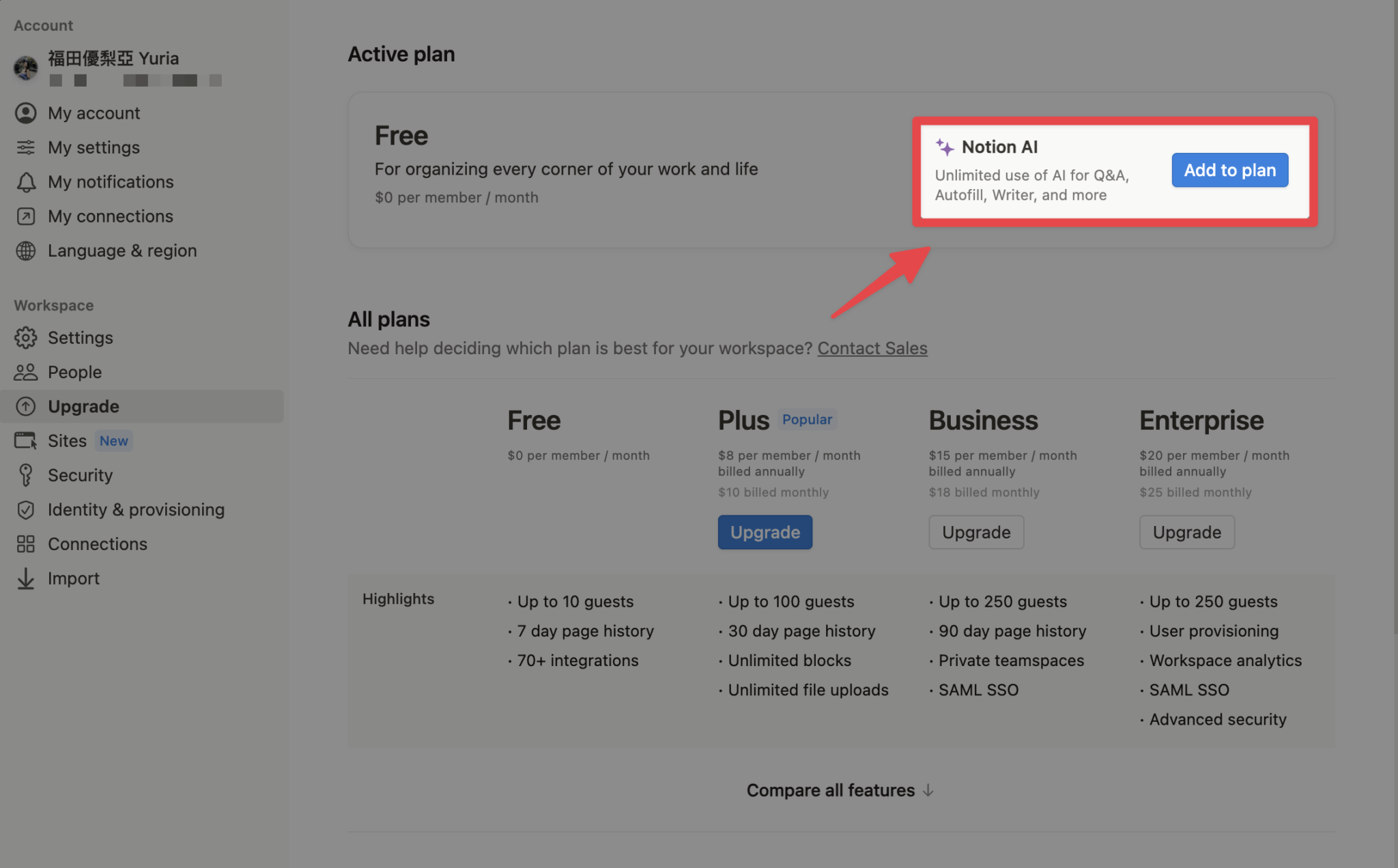
Task: Upgrade to the Plus plan
Action: pos(765,532)
